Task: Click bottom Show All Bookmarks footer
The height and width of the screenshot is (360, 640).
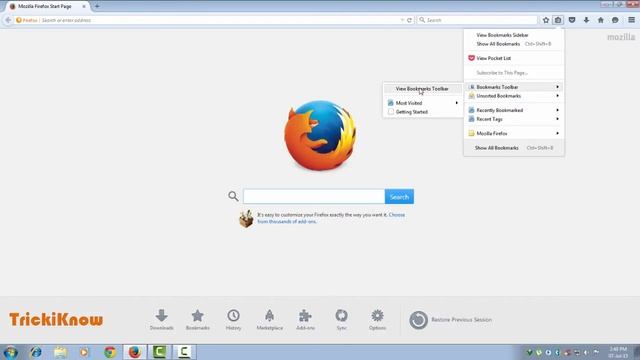Action: tap(513, 148)
